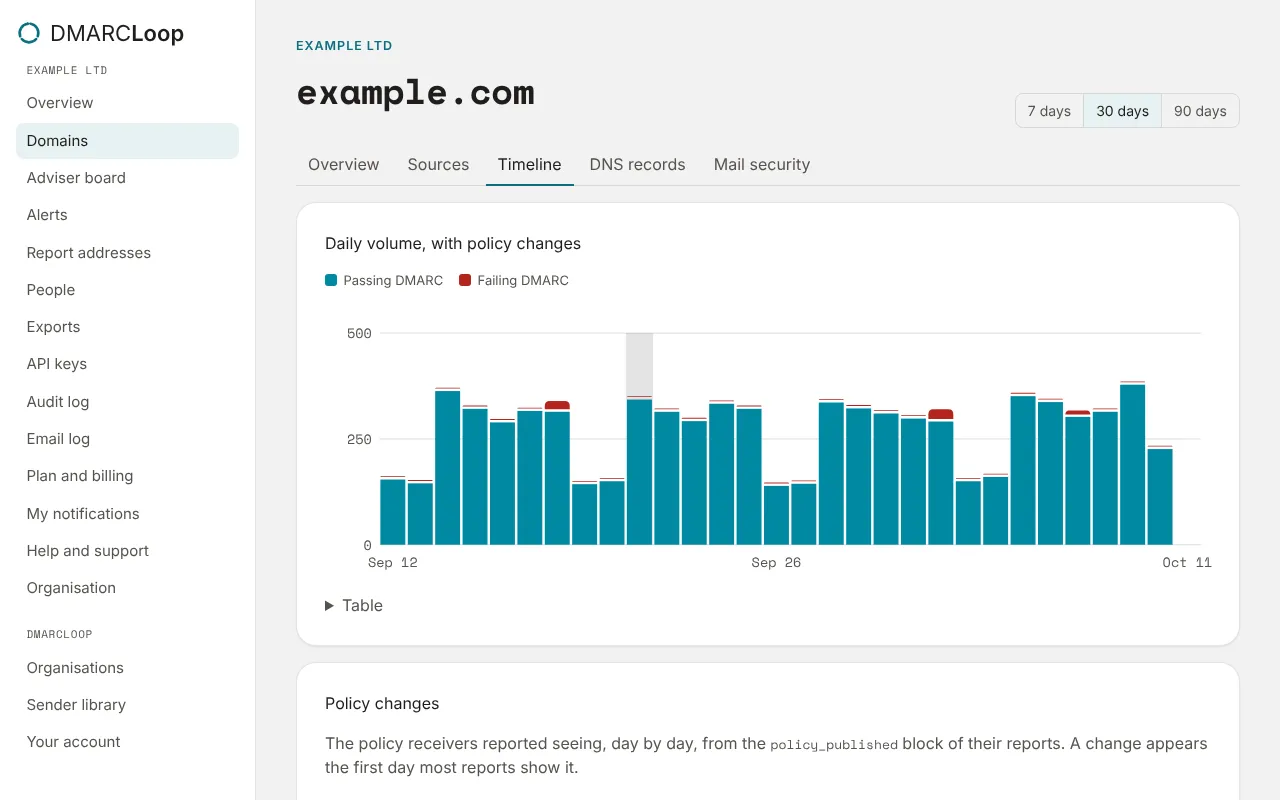Click the Oct 11 axis label

point(1187,563)
